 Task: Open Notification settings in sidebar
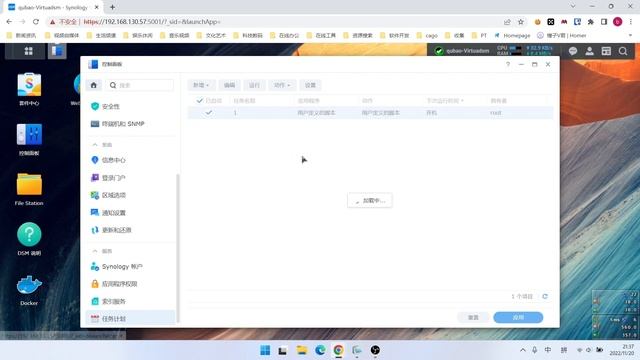pos(113,213)
